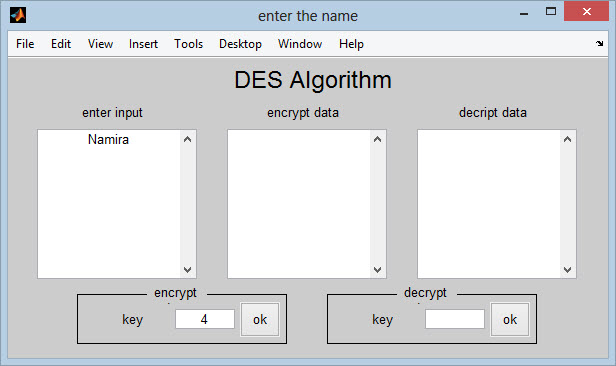Click ok button in encrypt panel
This screenshot has height=366, width=616.
tap(260, 319)
